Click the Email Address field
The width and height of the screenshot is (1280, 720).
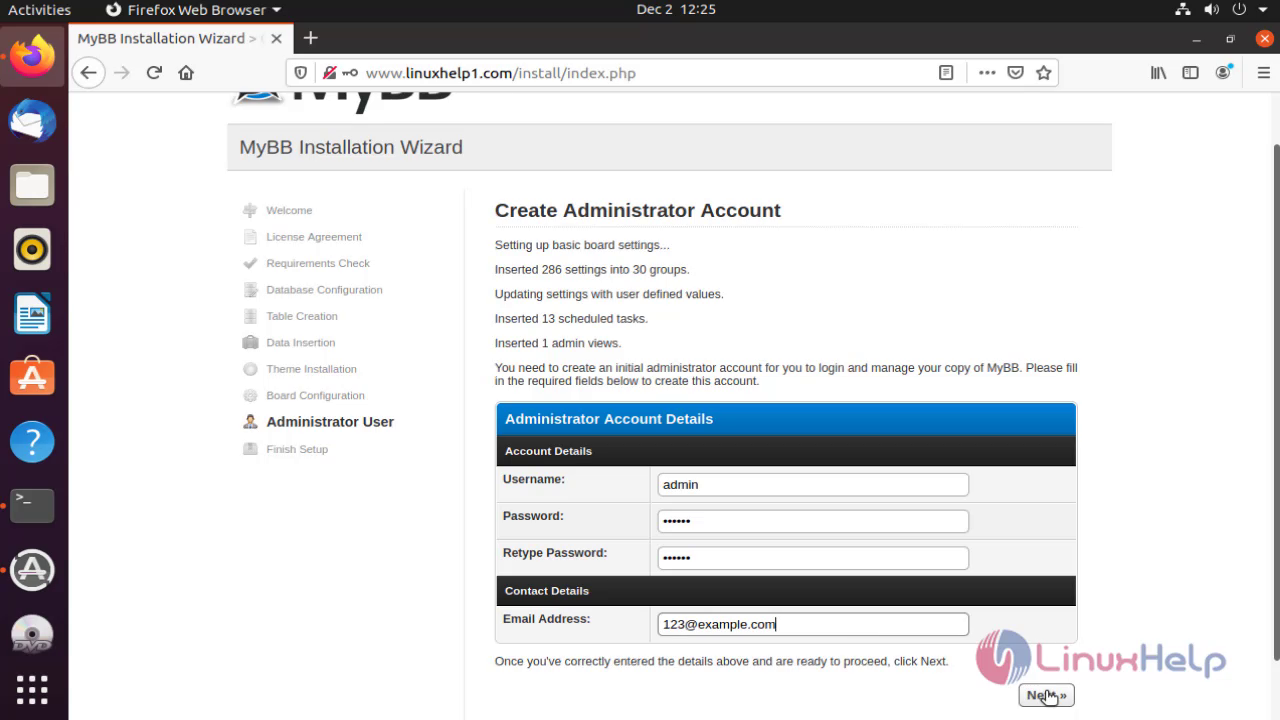click(x=813, y=624)
